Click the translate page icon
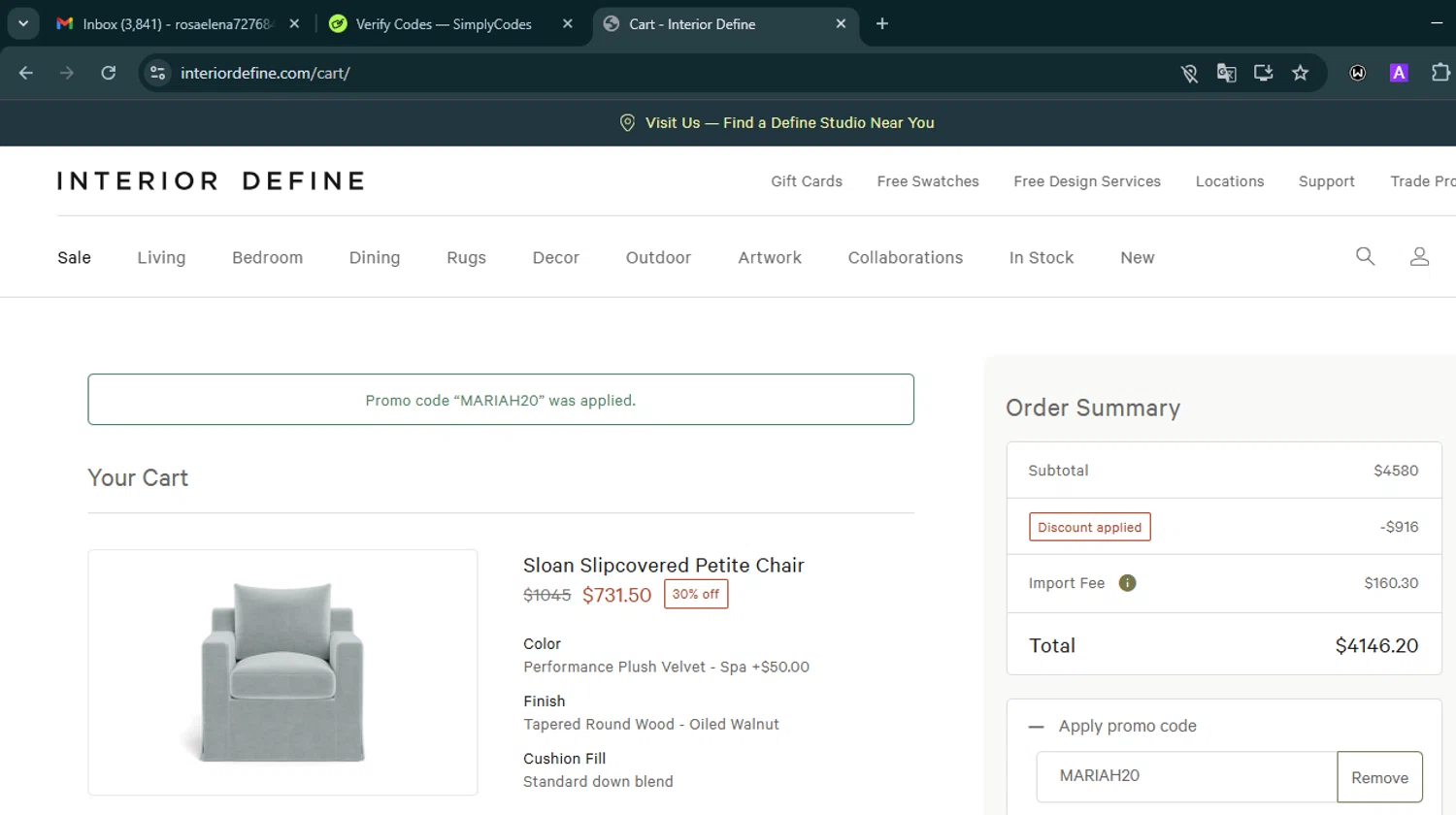Viewport: 1456px width, 815px height. pyautogui.click(x=1227, y=73)
